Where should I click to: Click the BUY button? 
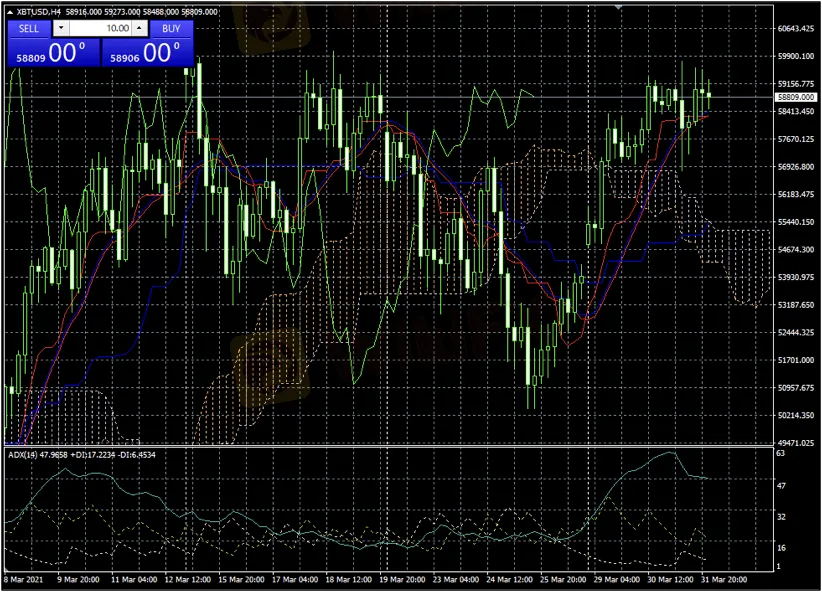click(171, 28)
